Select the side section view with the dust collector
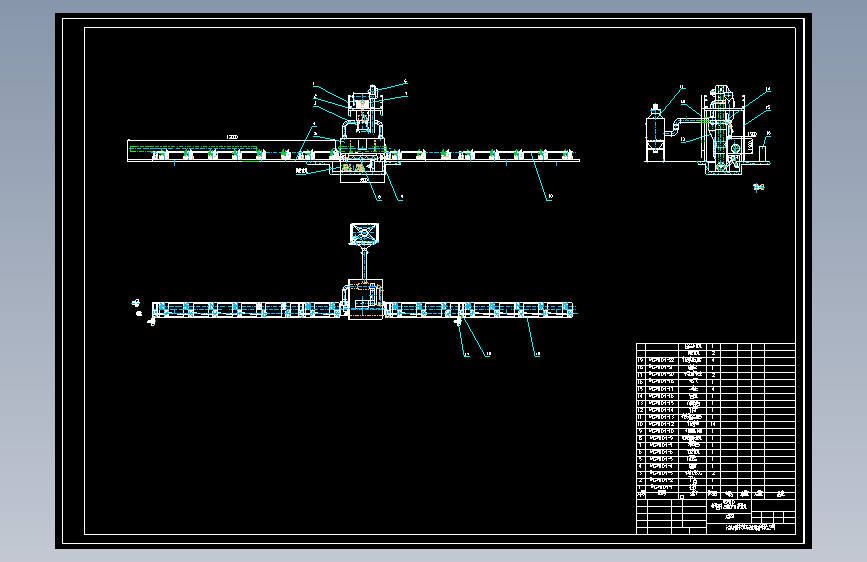The width and height of the screenshot is (867, 562). point(708,131)
